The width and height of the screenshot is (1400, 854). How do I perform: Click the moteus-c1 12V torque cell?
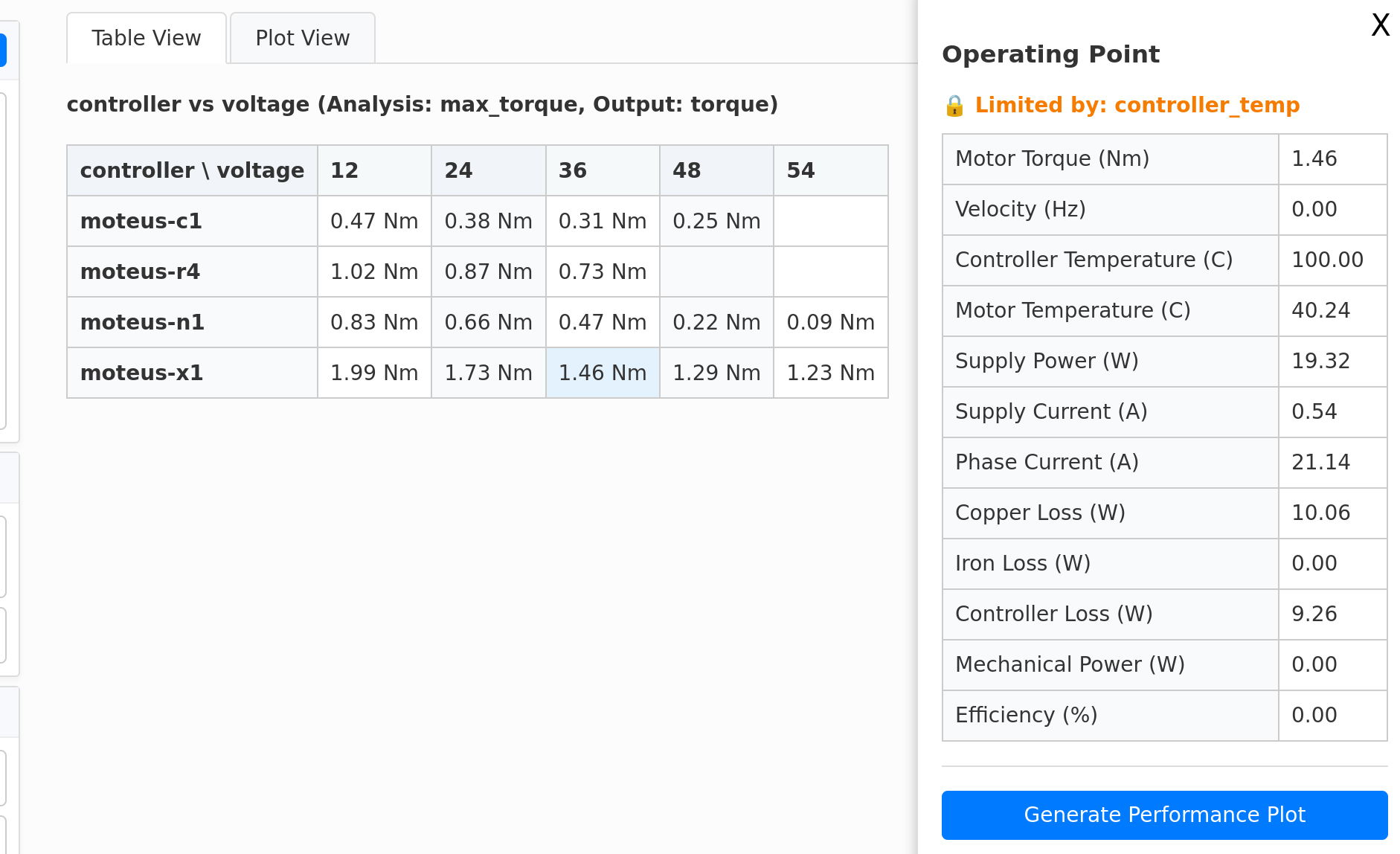click(374, 221)
